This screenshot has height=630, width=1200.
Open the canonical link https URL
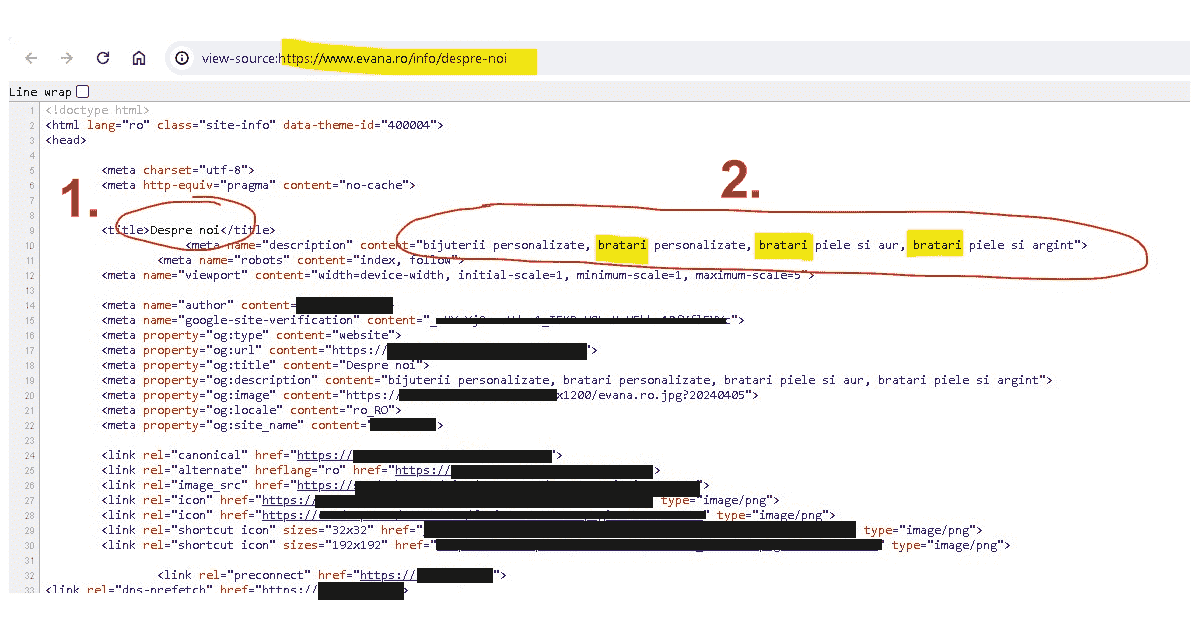(x=324, y=454)
